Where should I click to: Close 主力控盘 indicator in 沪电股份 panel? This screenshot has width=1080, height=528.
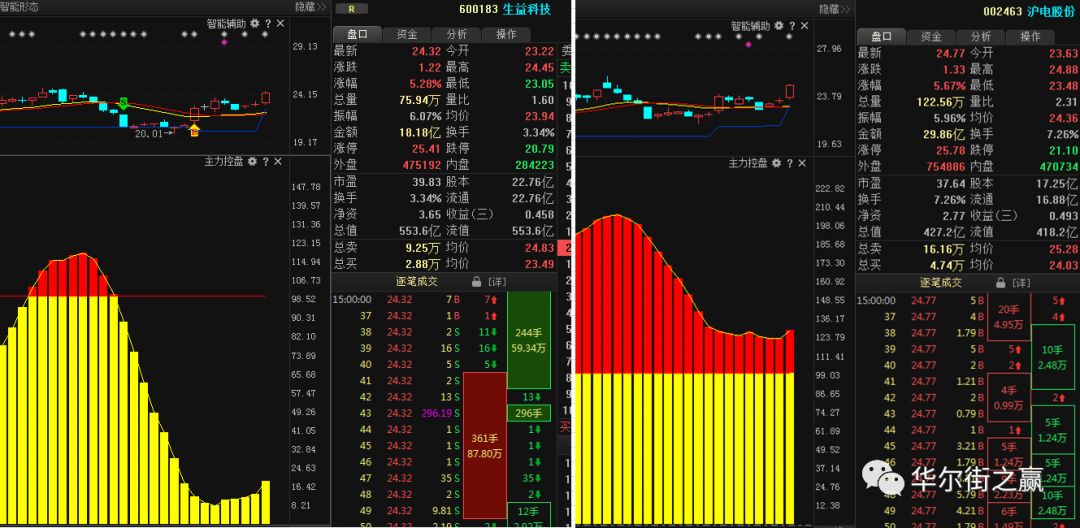[x=801, y=164]
